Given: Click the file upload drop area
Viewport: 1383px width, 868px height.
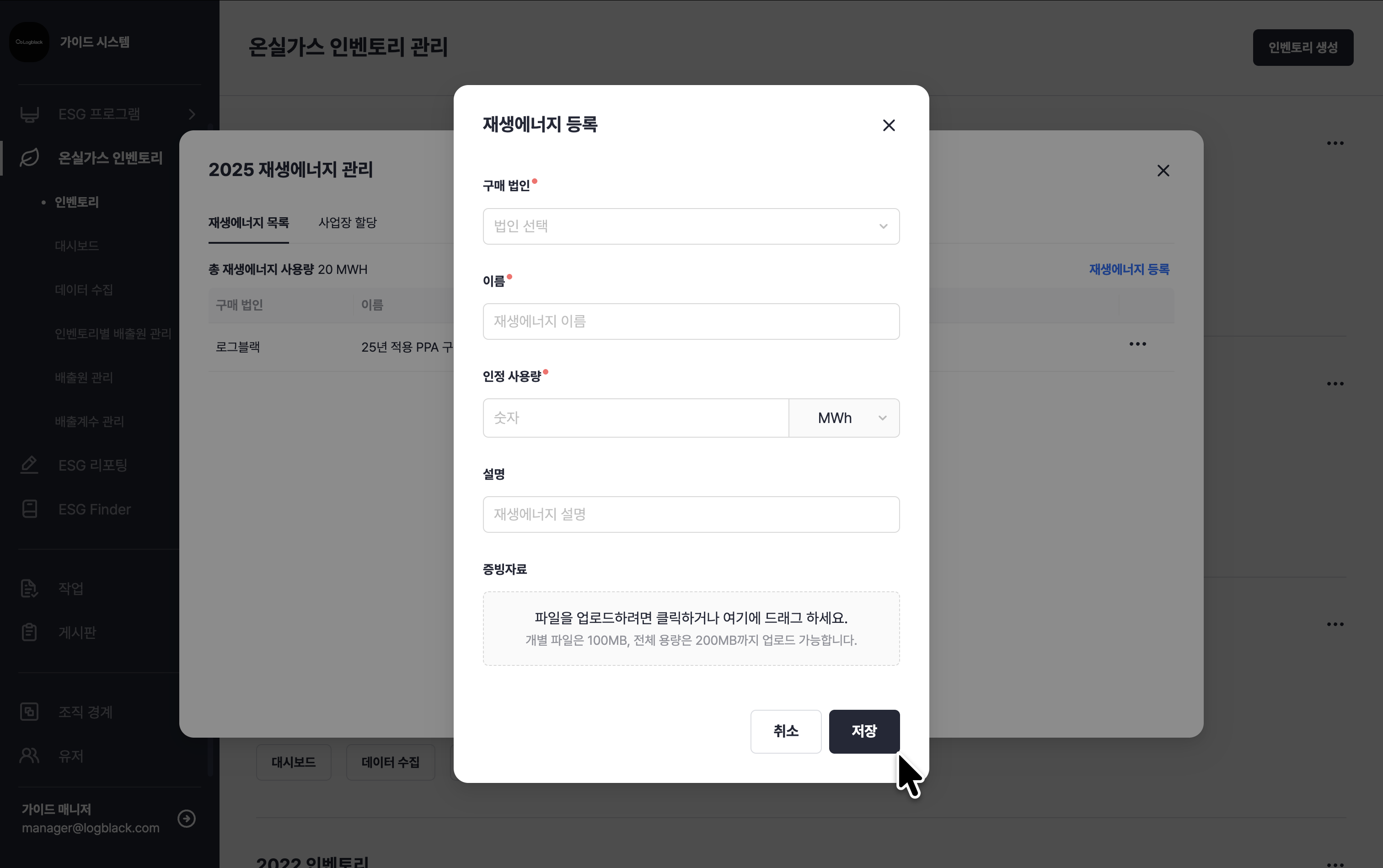Looking at the screenshot, I should pos(691,629).
